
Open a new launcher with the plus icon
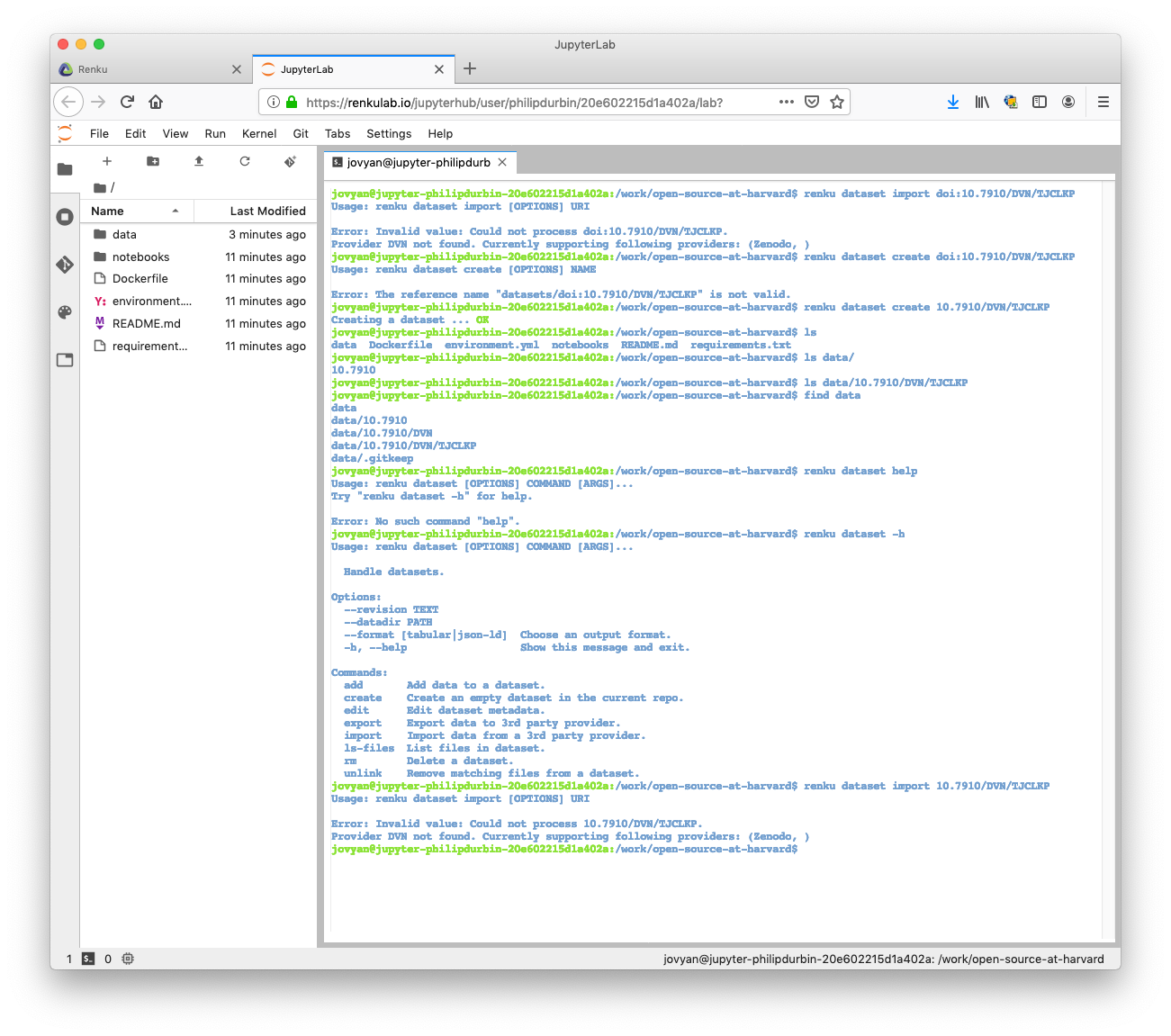click(x=107, y=161)
